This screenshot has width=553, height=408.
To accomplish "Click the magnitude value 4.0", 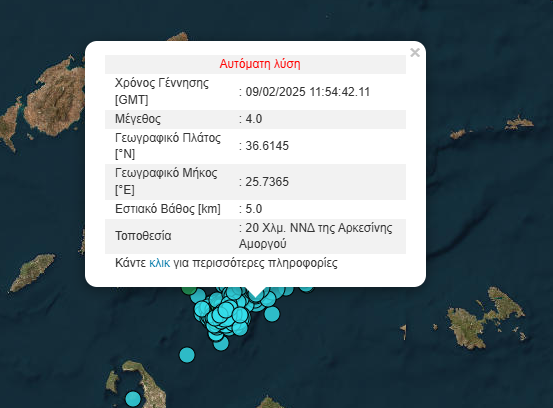I will coord(254,119).
